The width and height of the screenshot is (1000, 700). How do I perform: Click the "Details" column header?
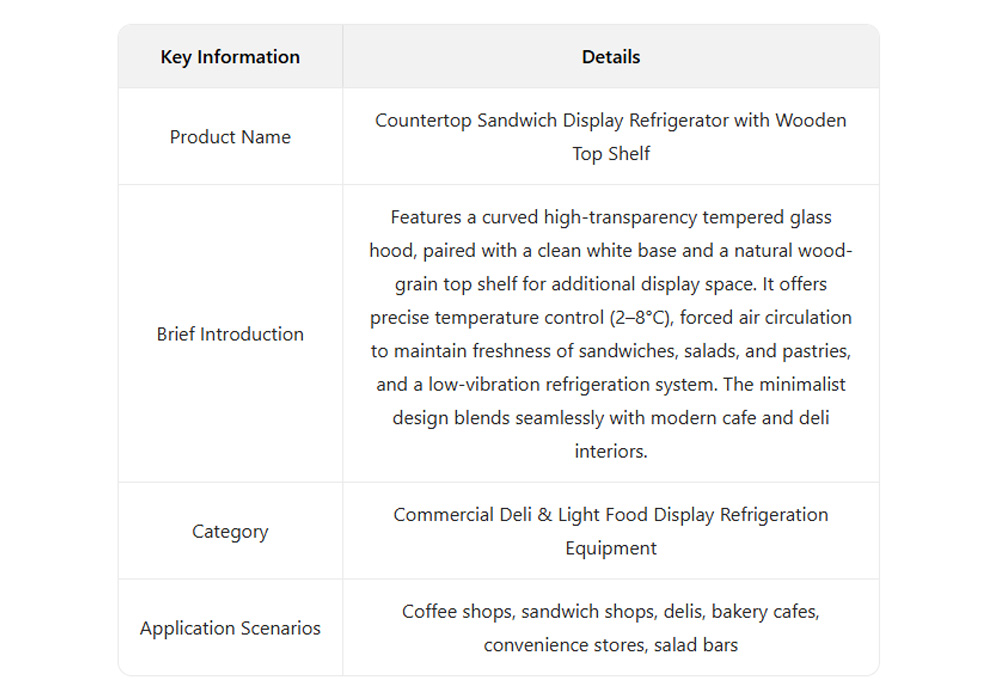[x=611, y=57]
